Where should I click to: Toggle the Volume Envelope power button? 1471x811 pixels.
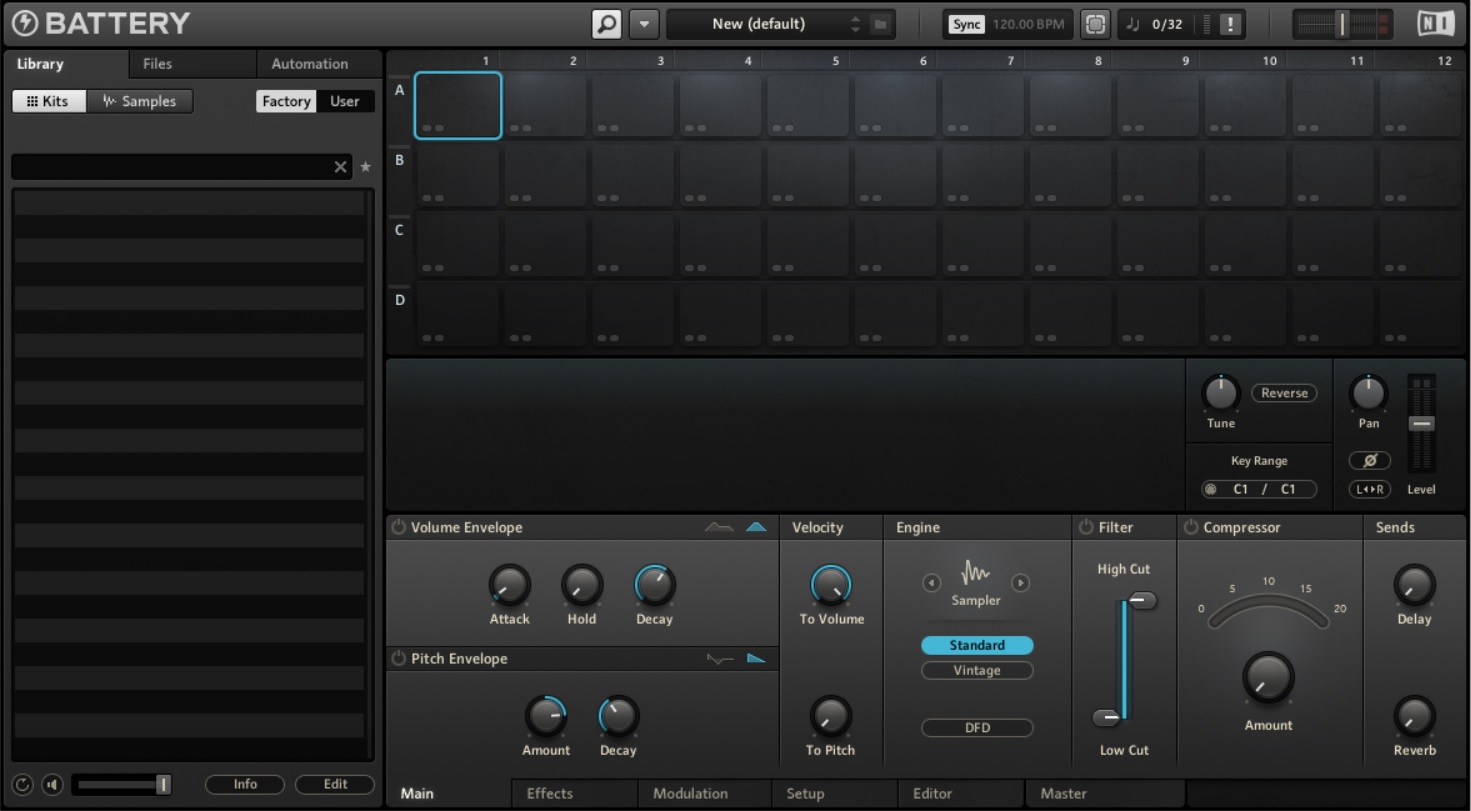(398, 528)
